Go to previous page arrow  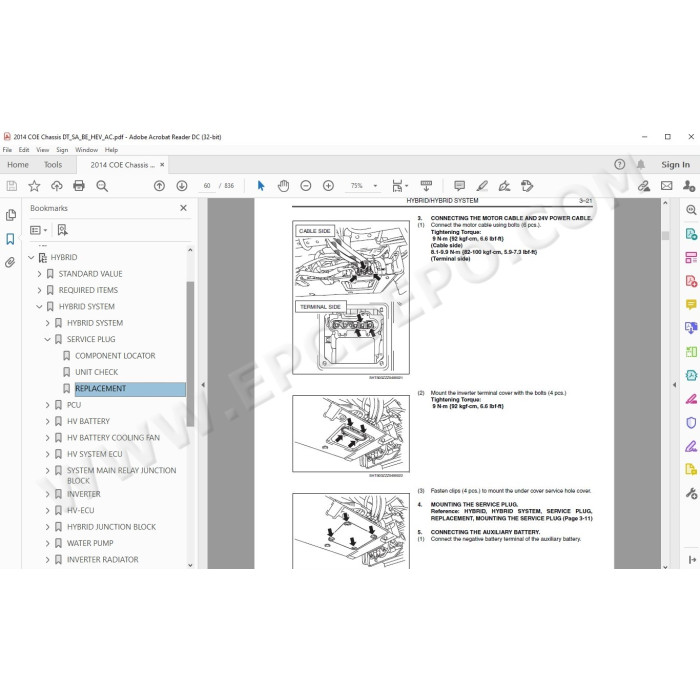(159, 186)
